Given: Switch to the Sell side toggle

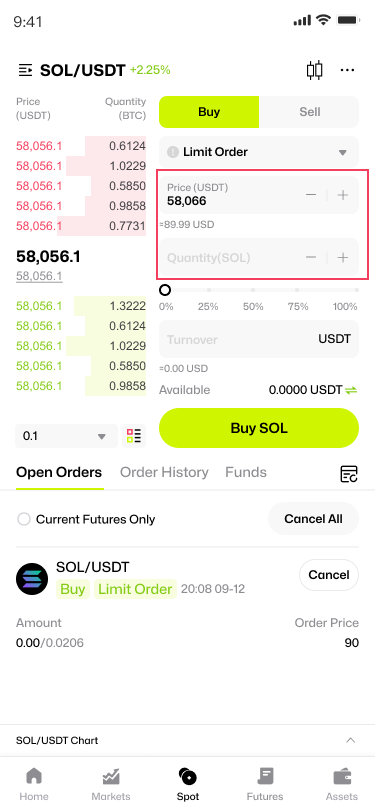Looking at the screenshot, I should tap(309, 112).
